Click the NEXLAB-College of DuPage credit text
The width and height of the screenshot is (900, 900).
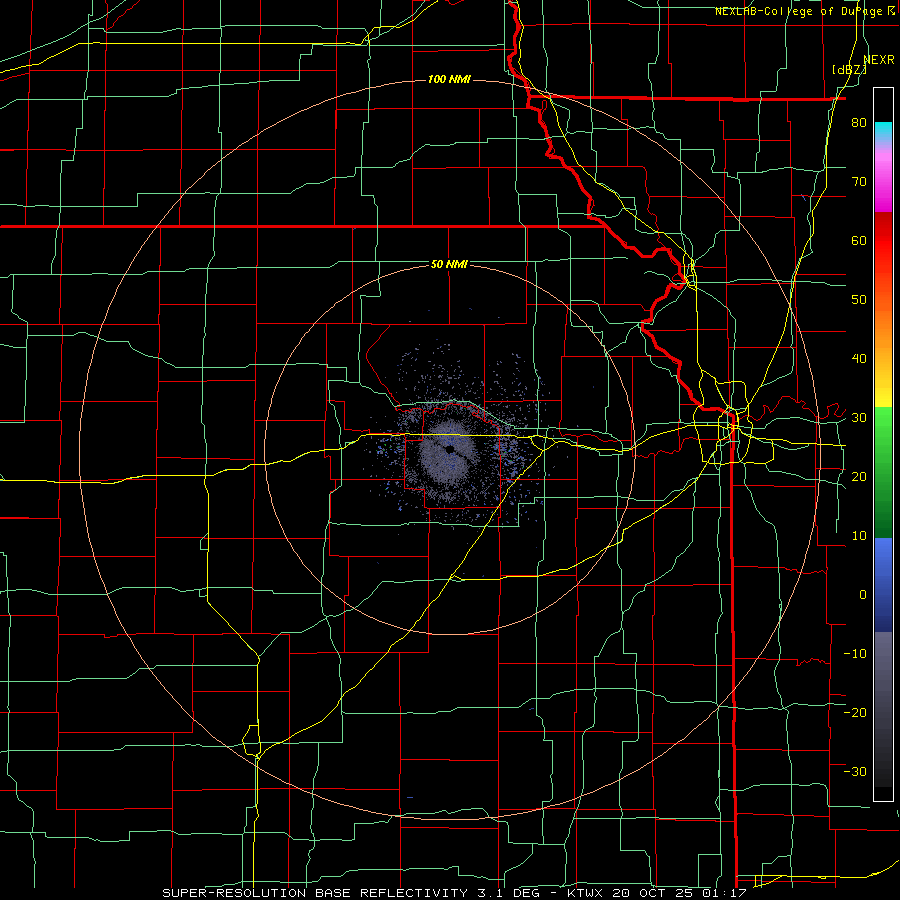799,11
